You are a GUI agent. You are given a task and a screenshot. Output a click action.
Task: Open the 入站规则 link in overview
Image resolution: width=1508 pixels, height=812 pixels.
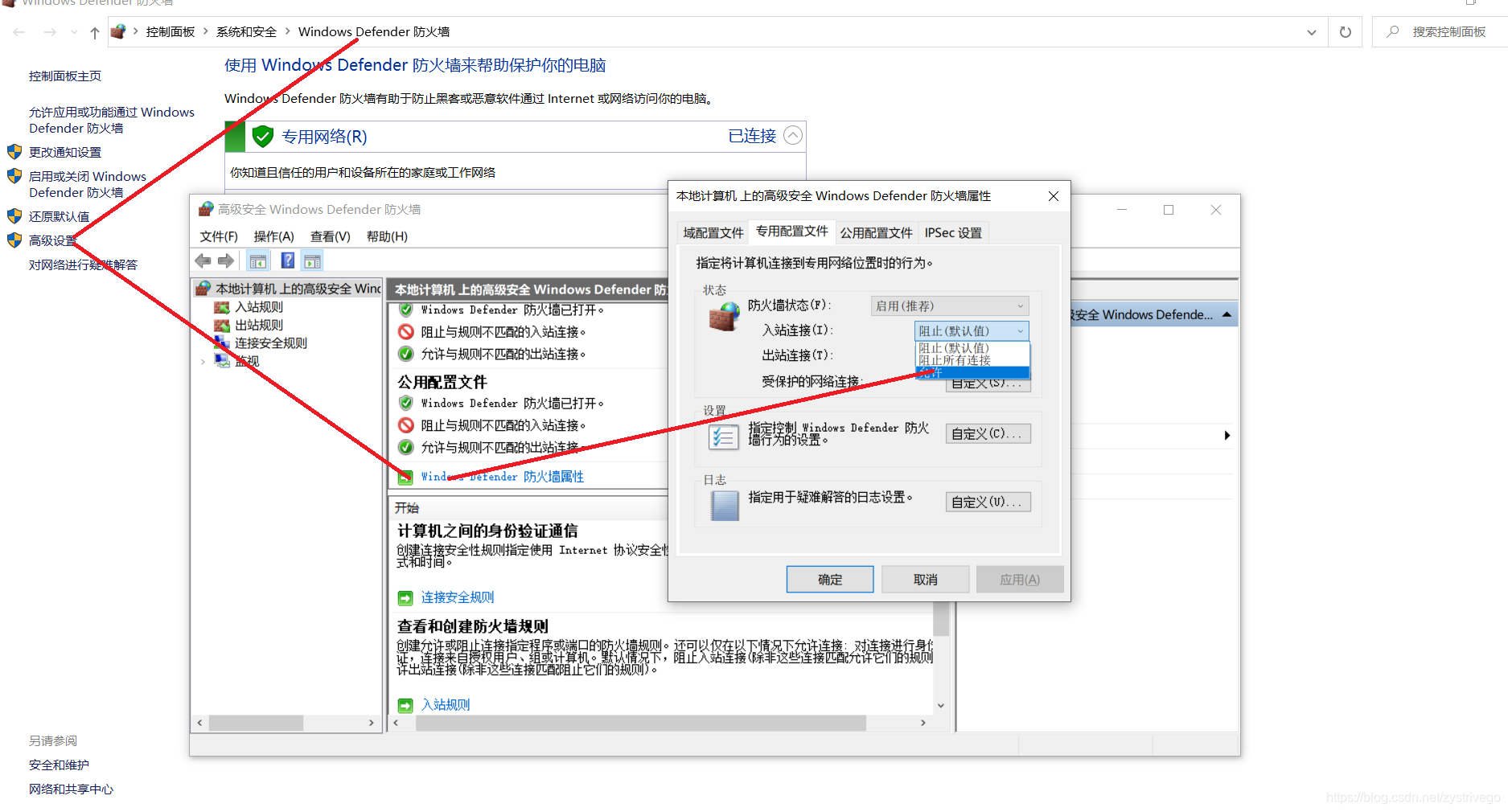point(446,705)
